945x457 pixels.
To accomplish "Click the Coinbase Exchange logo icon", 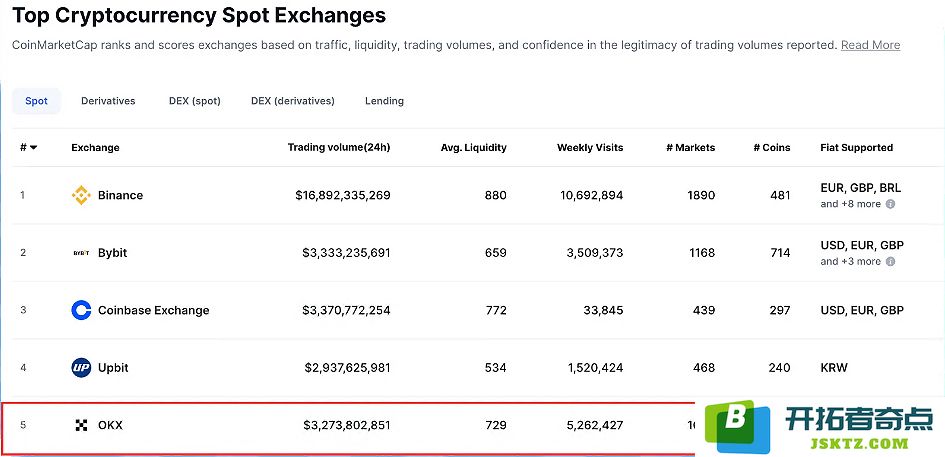I will pyautogui.click(x=81, y=310).
